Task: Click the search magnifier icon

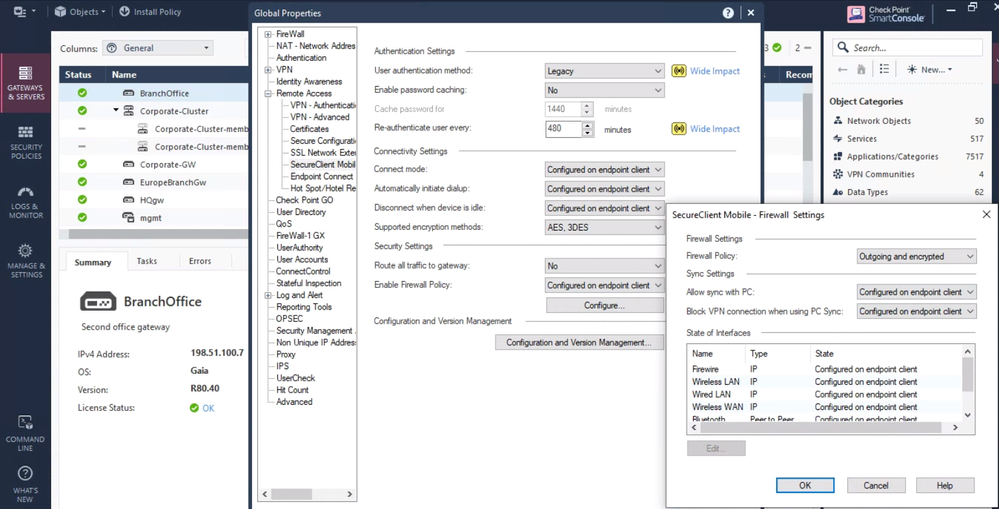Action: coord(842,48)
